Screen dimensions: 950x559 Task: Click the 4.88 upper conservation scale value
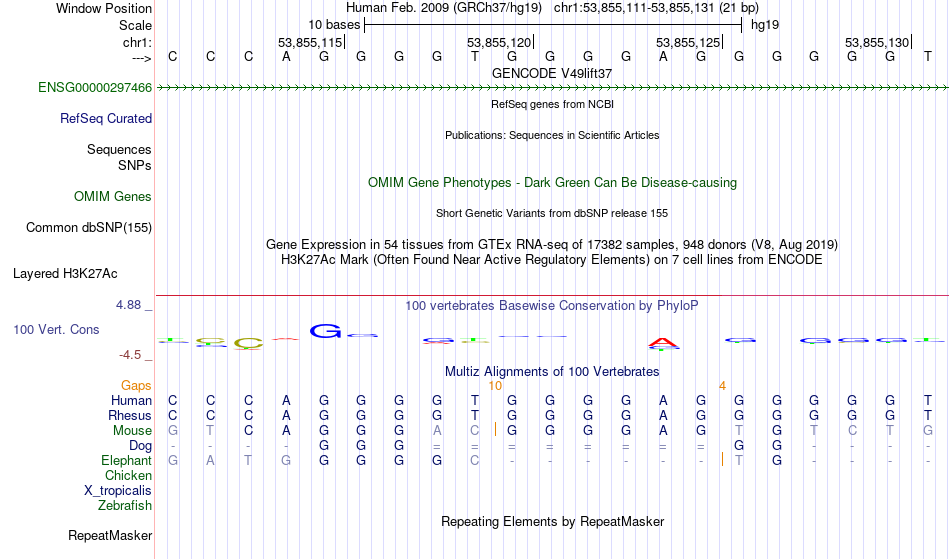pyautogui.click(x=128, y=305)
